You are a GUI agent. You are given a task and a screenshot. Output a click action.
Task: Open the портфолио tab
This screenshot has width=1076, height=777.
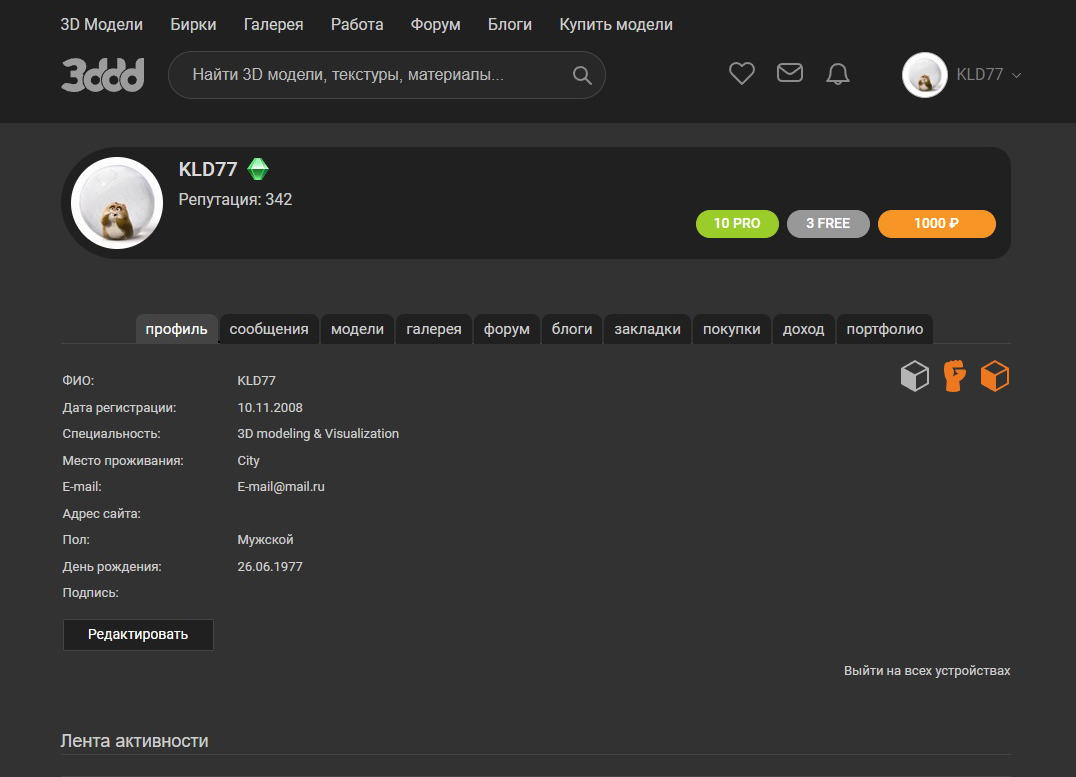click(885, 329)
